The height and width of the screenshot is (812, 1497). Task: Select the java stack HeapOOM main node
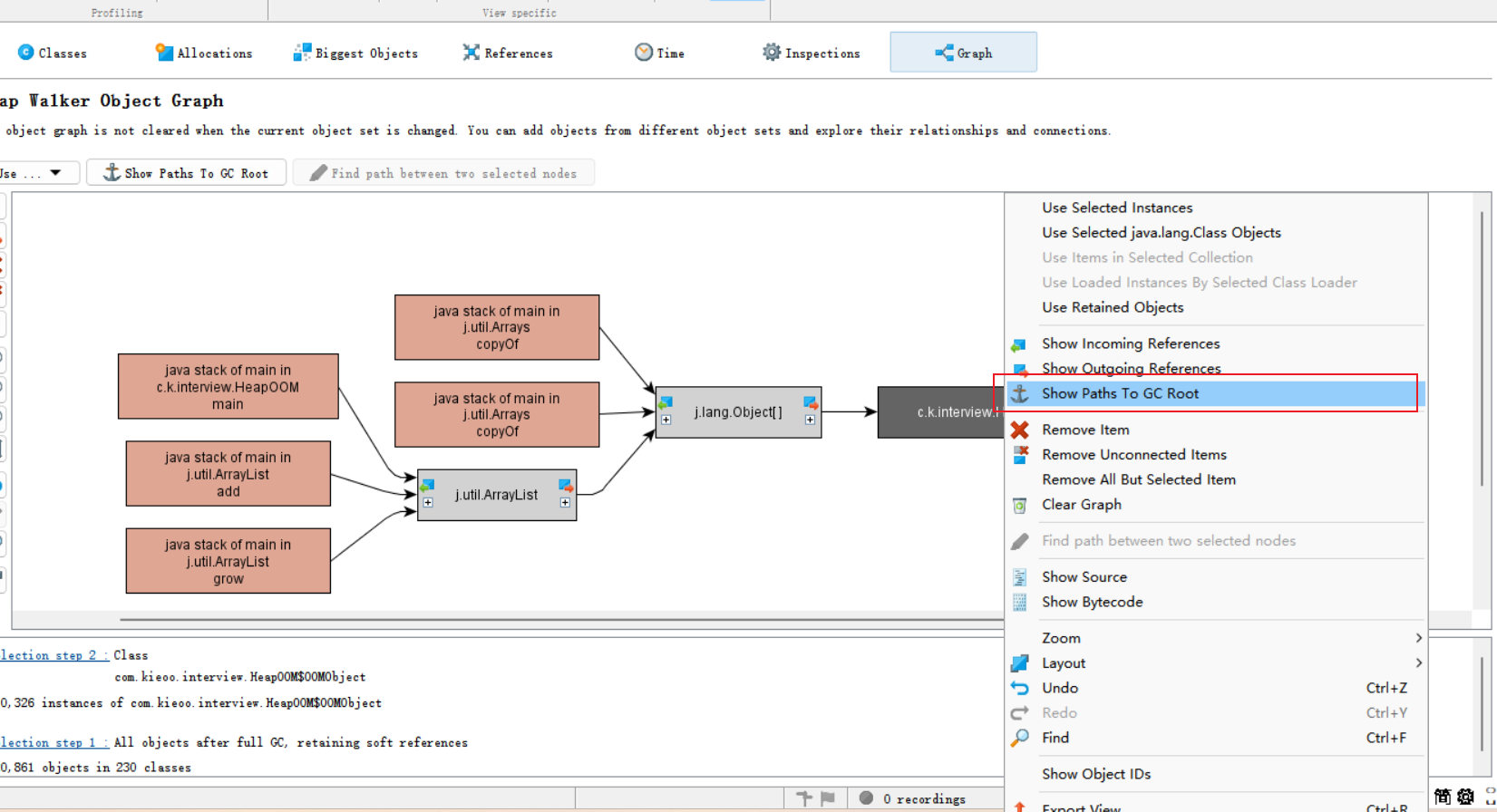(228, 387)
